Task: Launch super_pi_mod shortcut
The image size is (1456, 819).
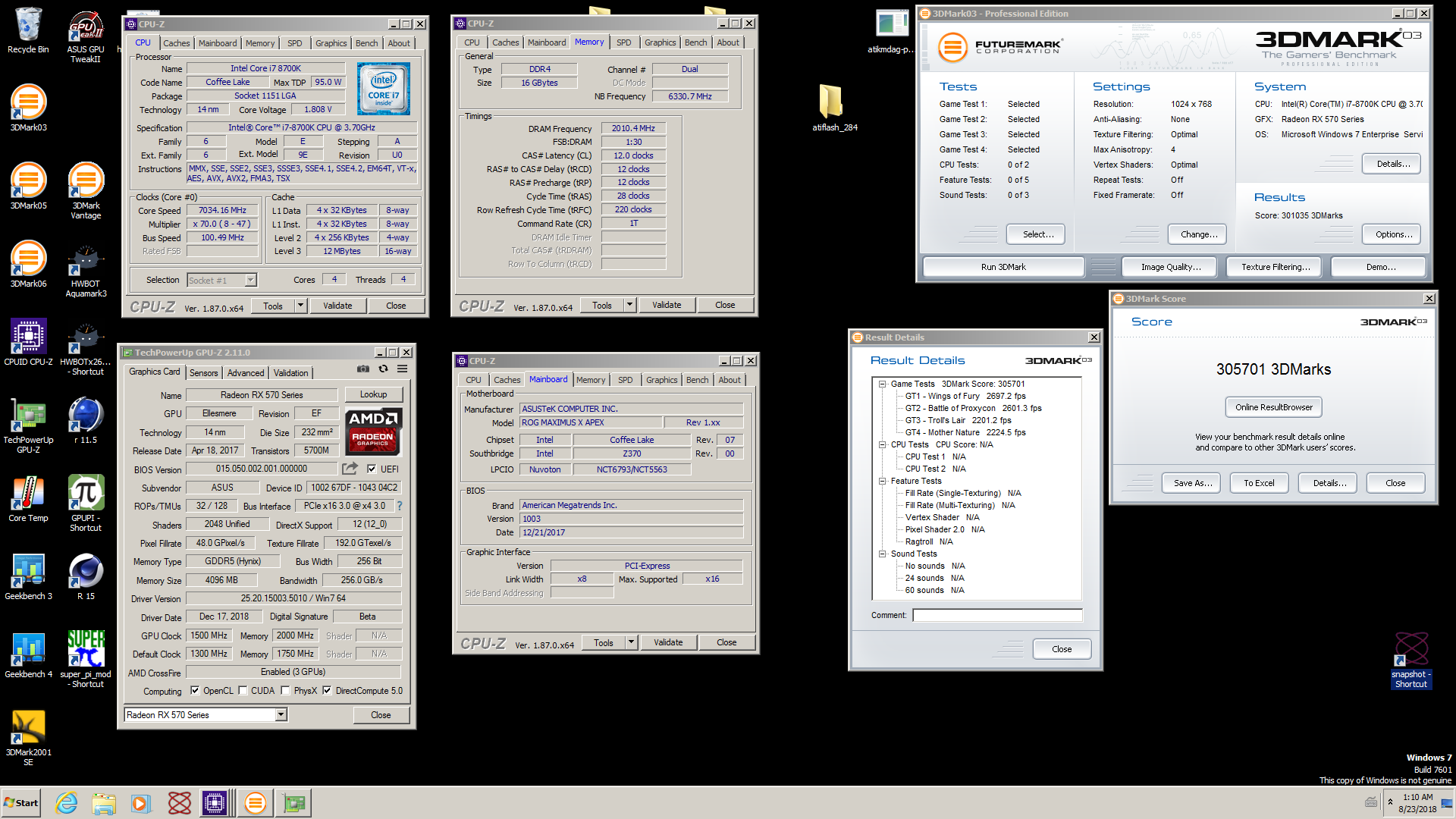Action: [x=86, y=660]
